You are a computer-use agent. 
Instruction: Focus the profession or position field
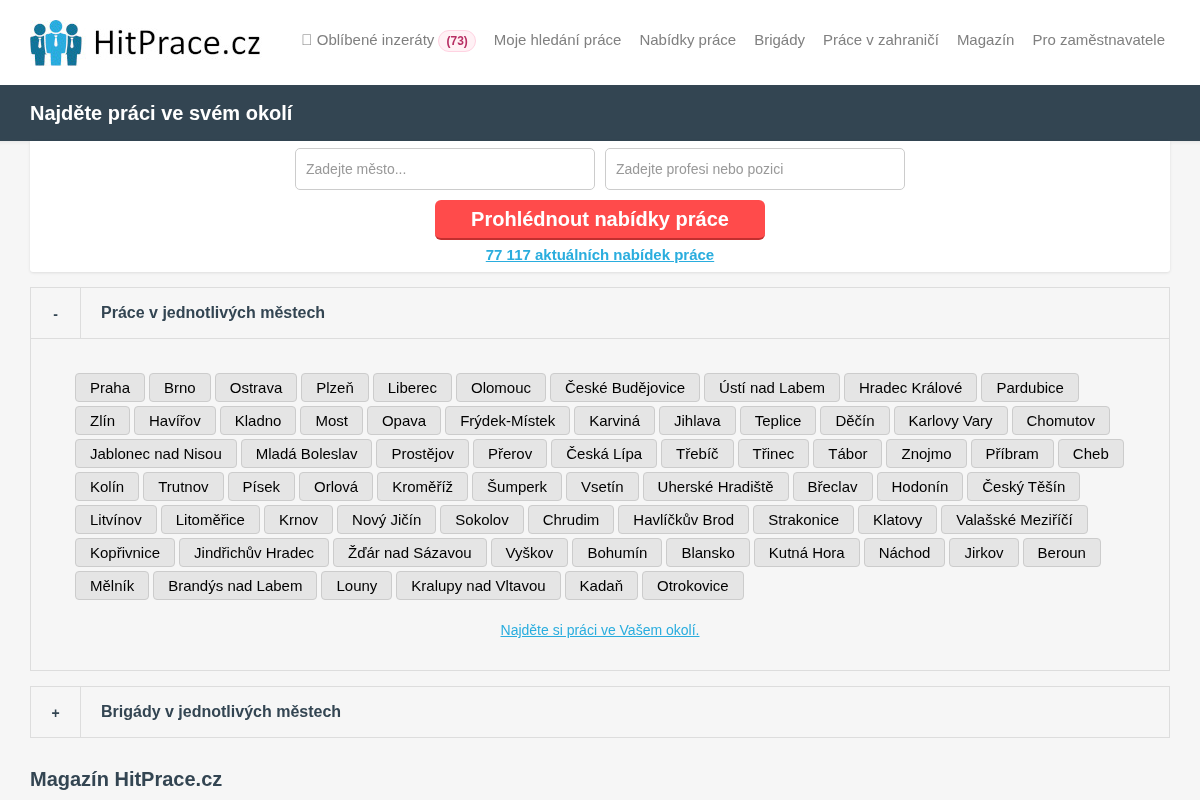pyautogui.click(x=755, y=169)
